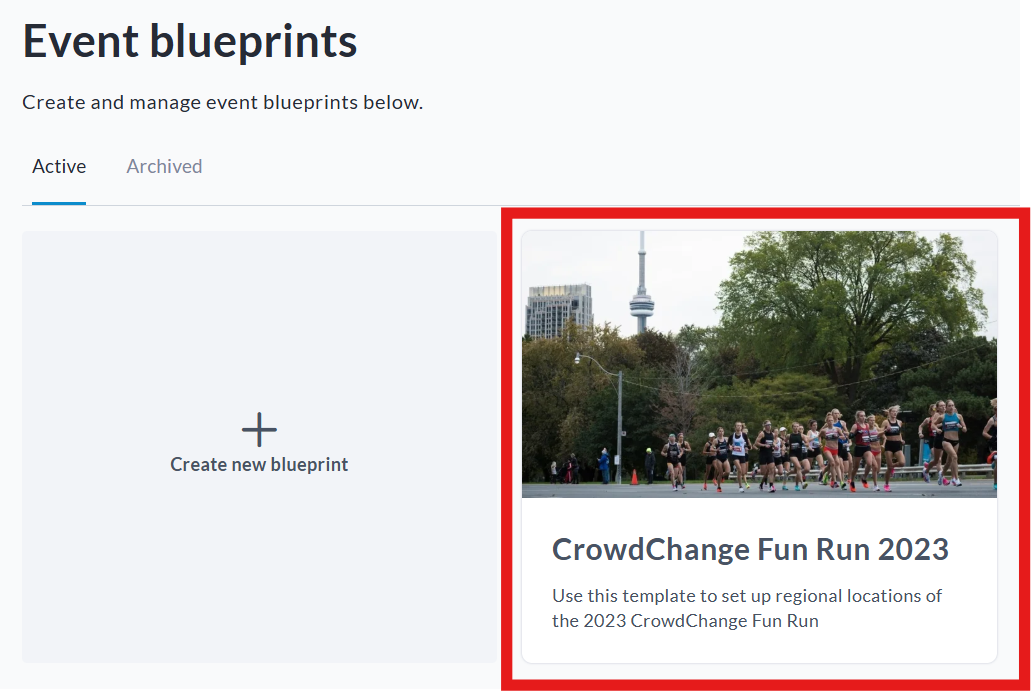1031x691 pixels.
Task: Switch to the Archived tab
Action: 164,167
